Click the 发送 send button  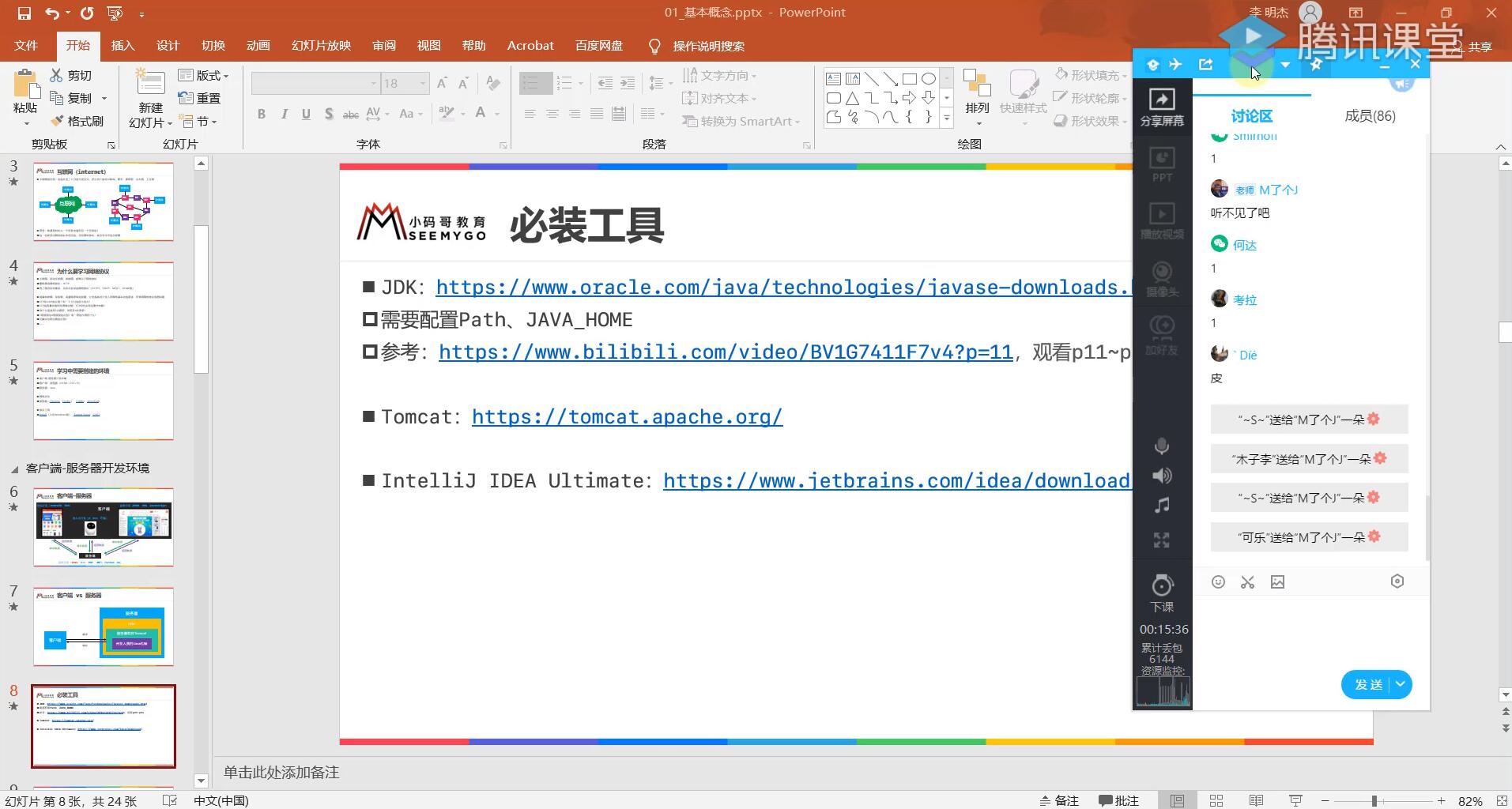[x=1368, y=684]
